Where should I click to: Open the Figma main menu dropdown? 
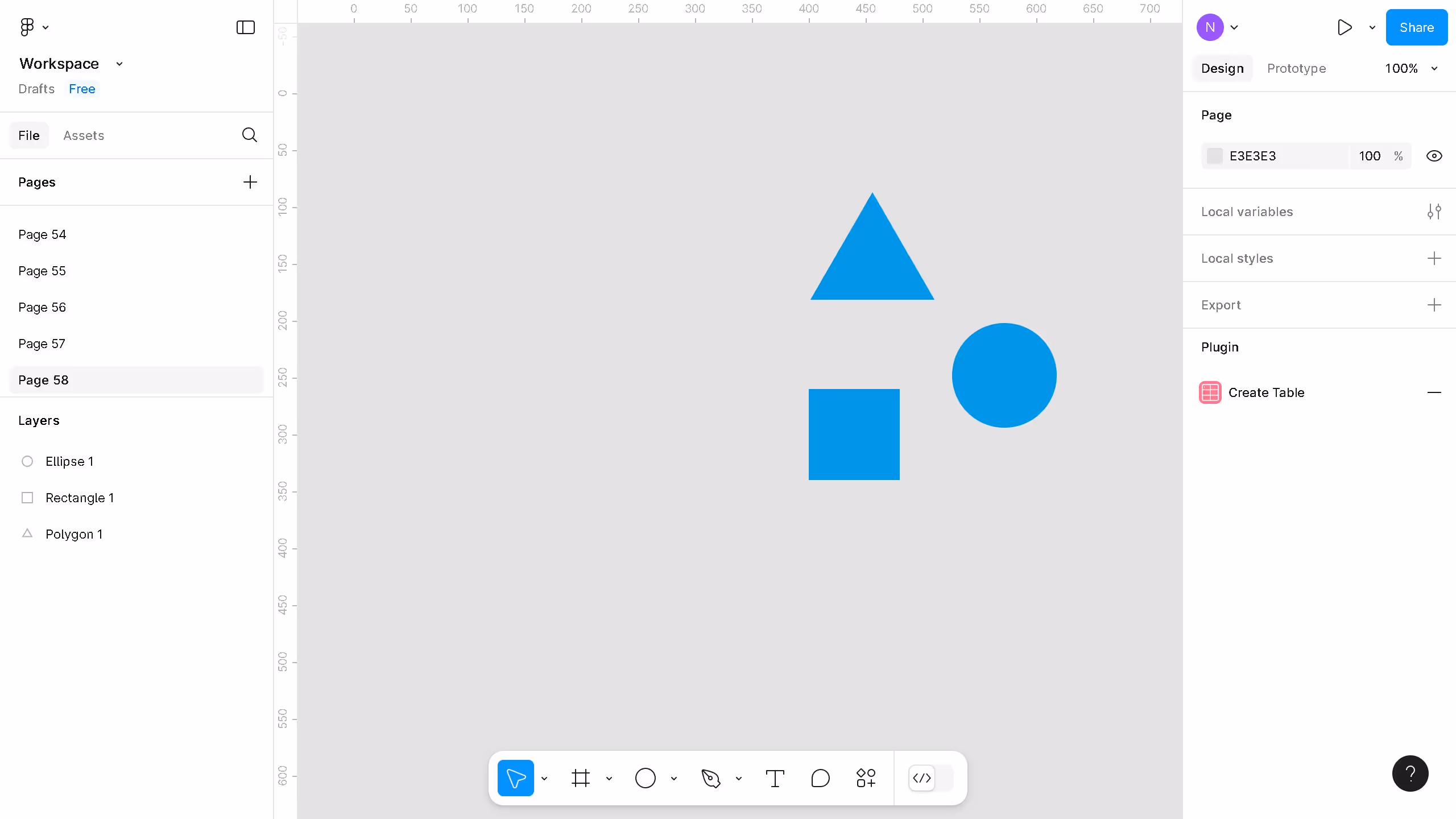(x=34, y=27)
